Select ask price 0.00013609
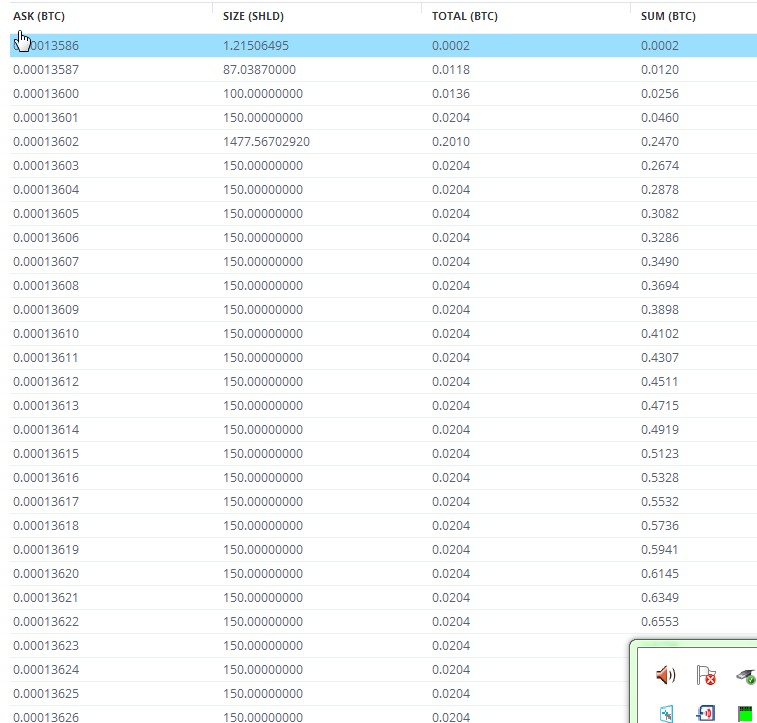Screen dimensions: 757x723 coord(46,309)
